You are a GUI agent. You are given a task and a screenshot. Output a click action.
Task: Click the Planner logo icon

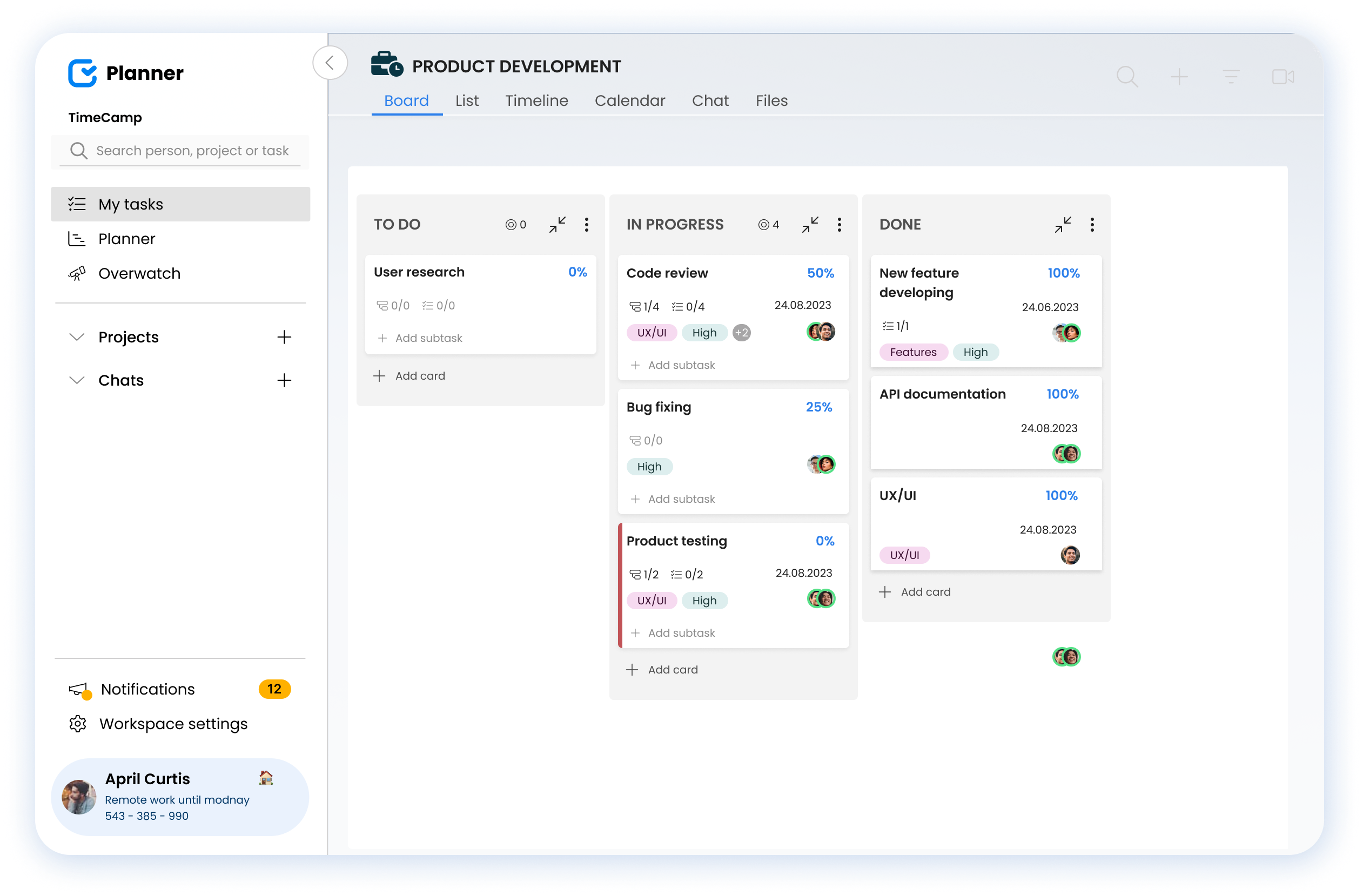83,73
